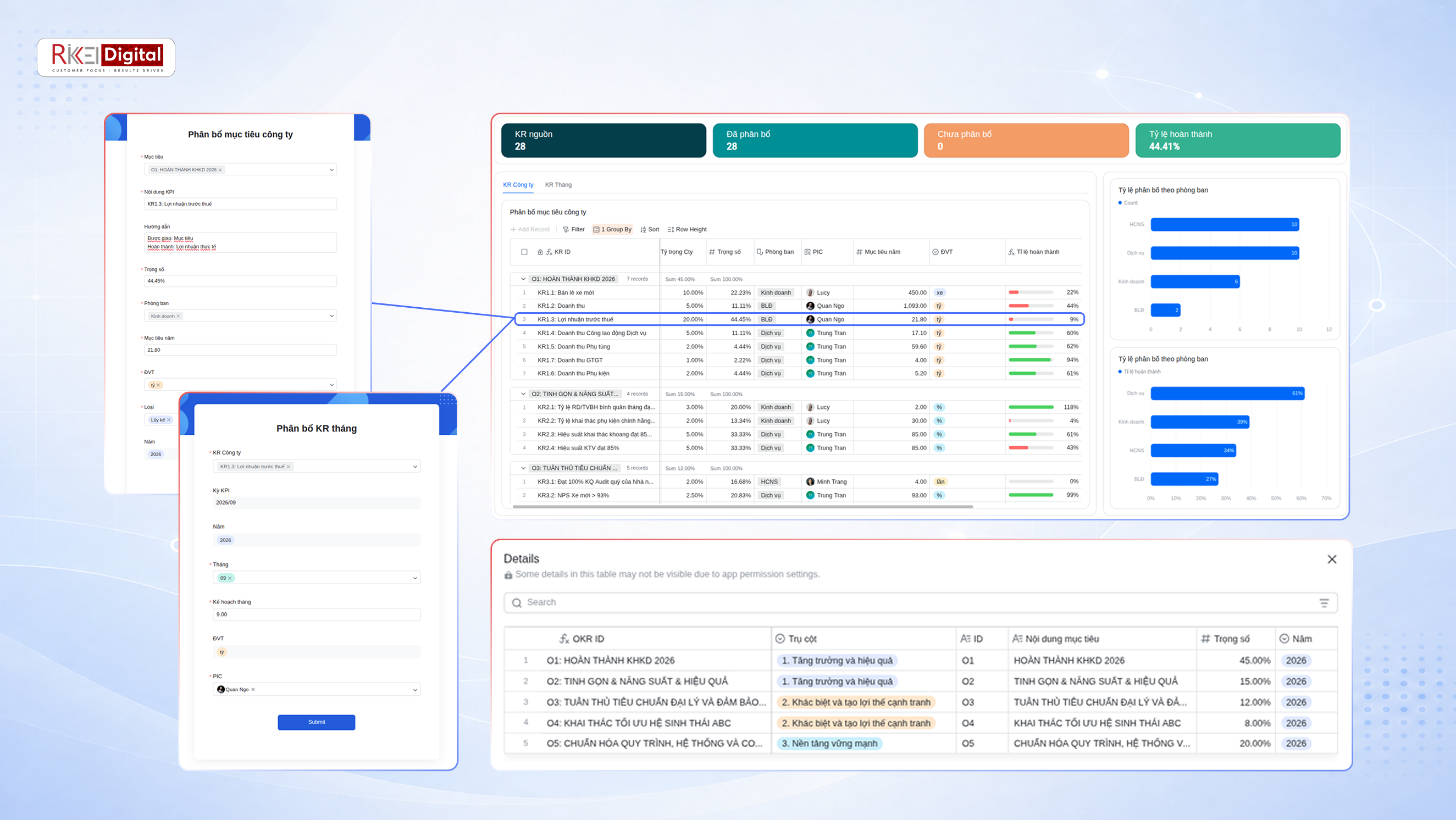Open the Phòng ban dropdown in company form

(x=240, y=316)
